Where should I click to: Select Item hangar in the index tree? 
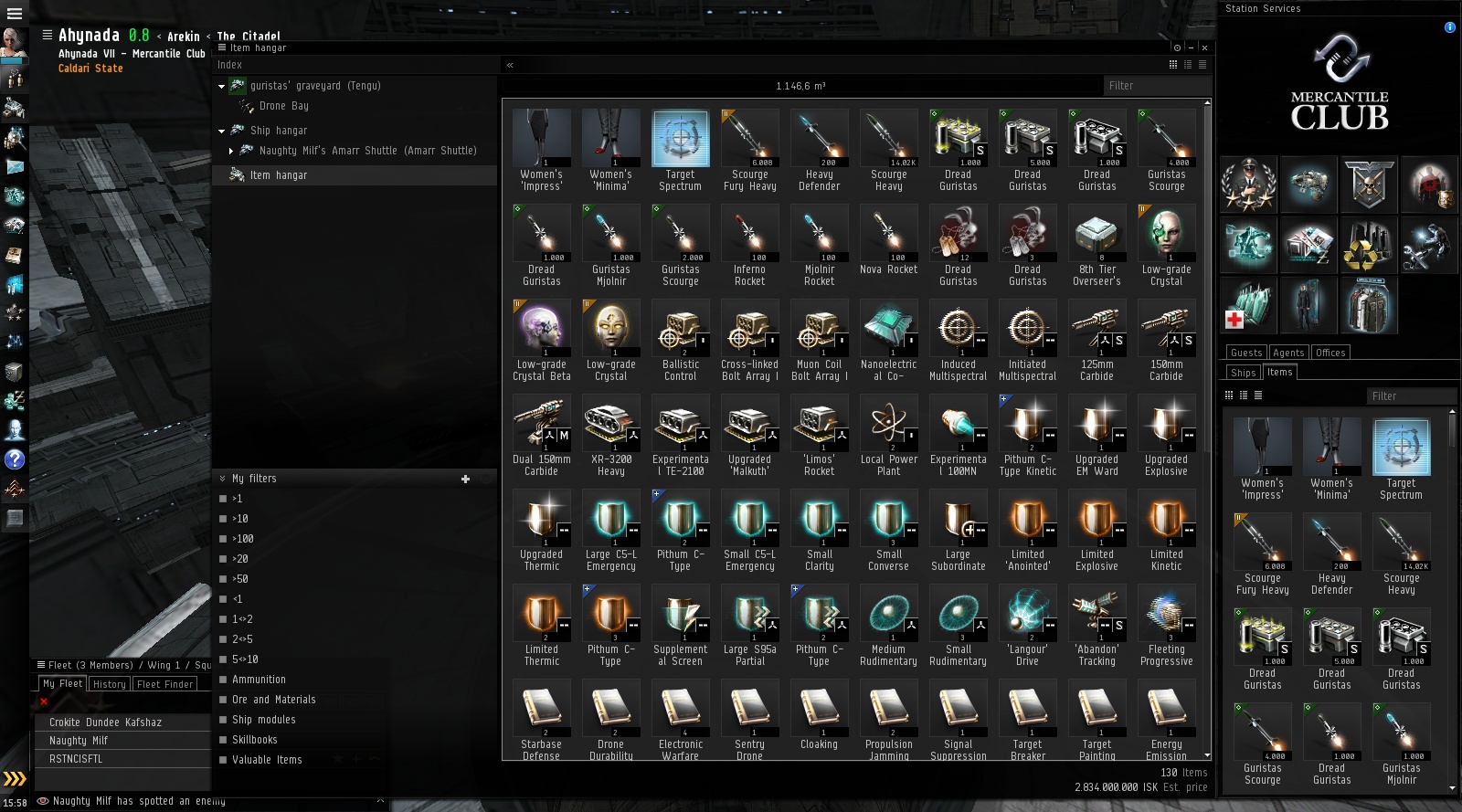356,175
